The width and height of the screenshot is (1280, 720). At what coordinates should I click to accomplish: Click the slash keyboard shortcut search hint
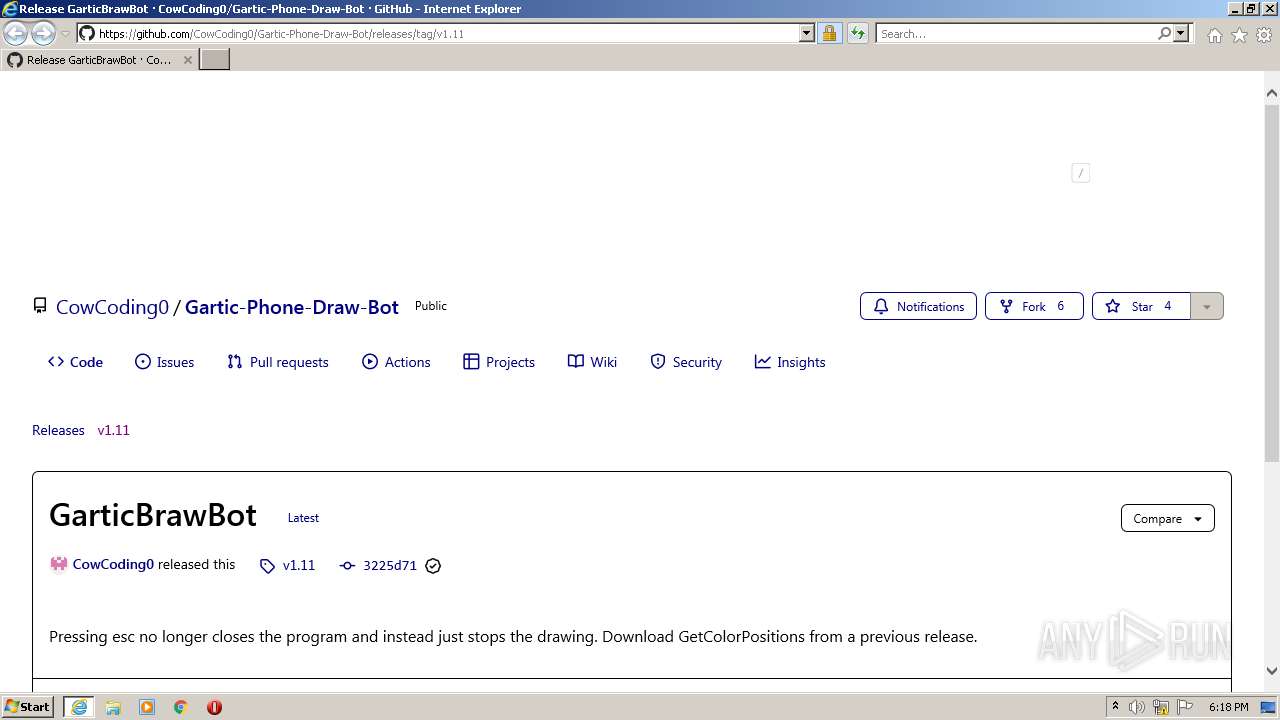(x=1080, y=173)
